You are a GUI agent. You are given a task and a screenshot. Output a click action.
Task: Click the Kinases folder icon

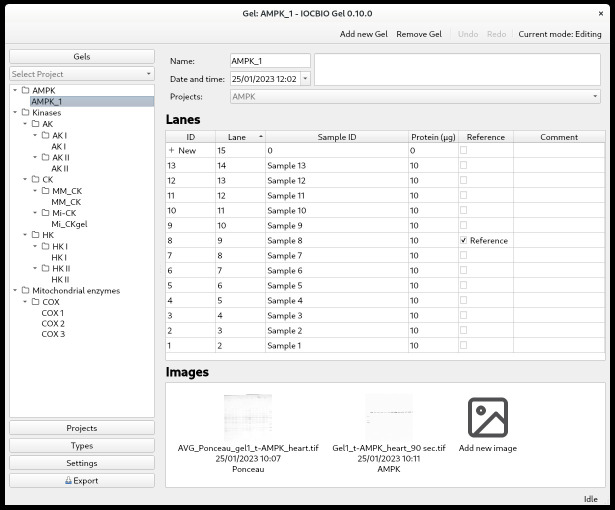25,113
